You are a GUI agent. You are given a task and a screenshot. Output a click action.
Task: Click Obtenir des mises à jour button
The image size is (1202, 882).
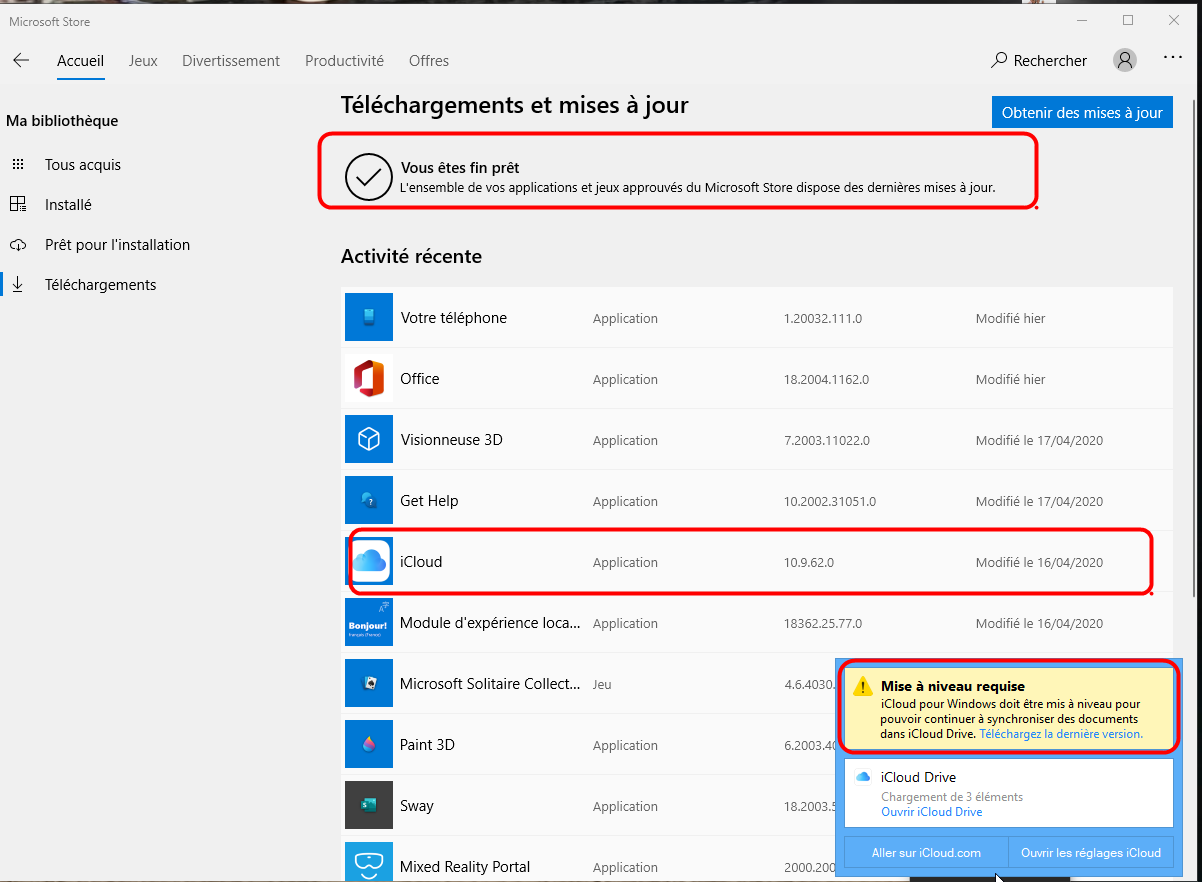[1082, 113]
